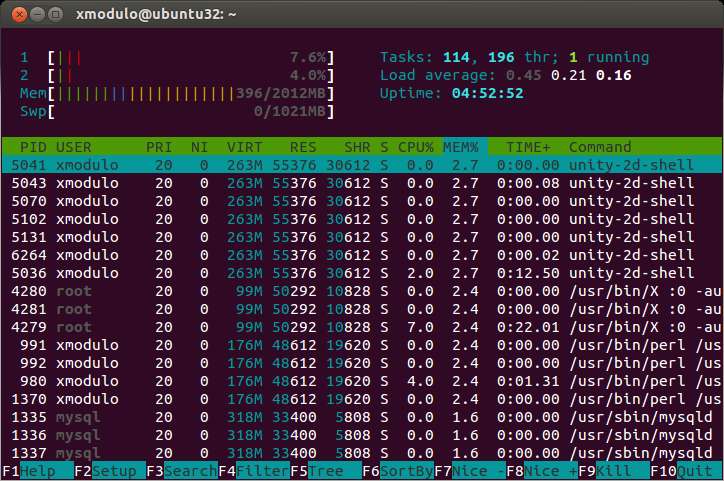Close the terminal window
The image size is (724, 481).
(x=14, y=15)
